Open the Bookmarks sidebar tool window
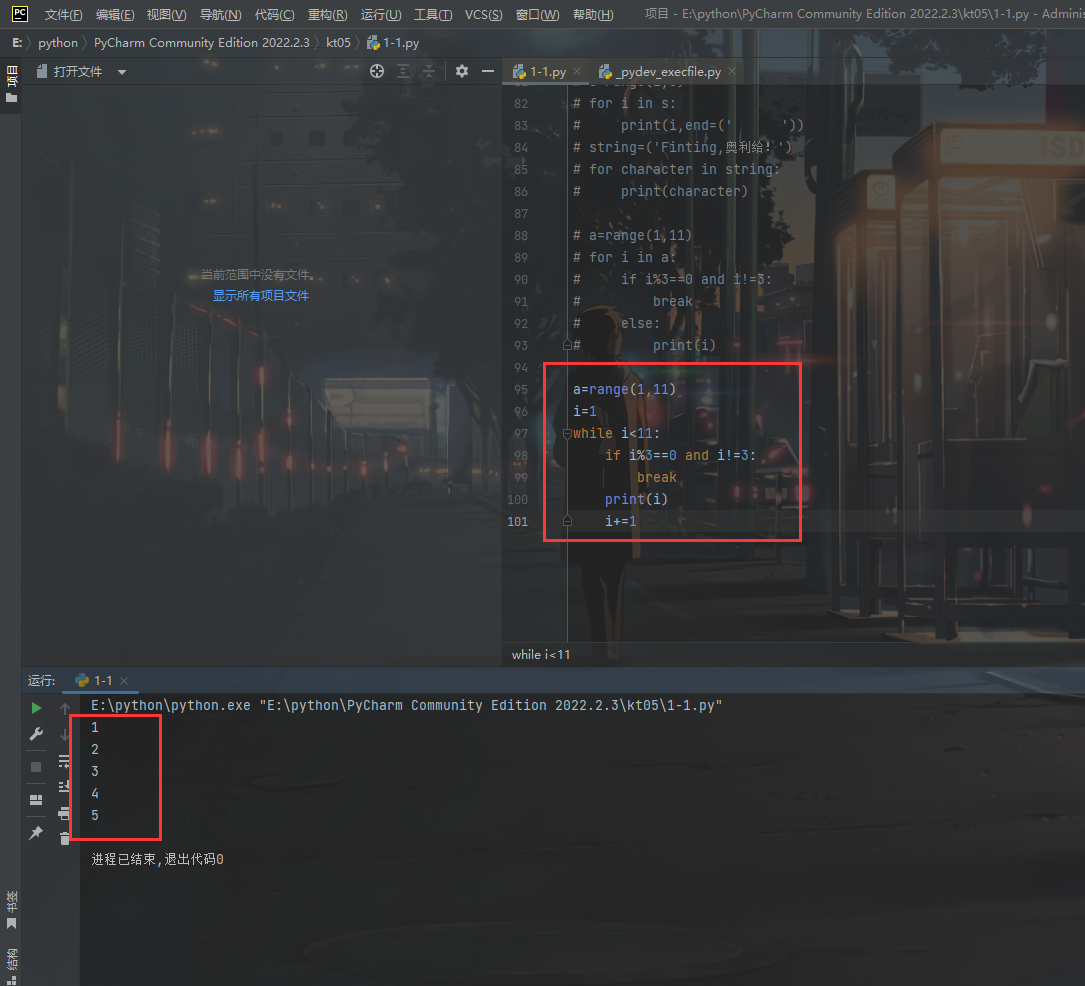Image resolution: width=1085 pixels, height=986 pixels. (11, 910)
